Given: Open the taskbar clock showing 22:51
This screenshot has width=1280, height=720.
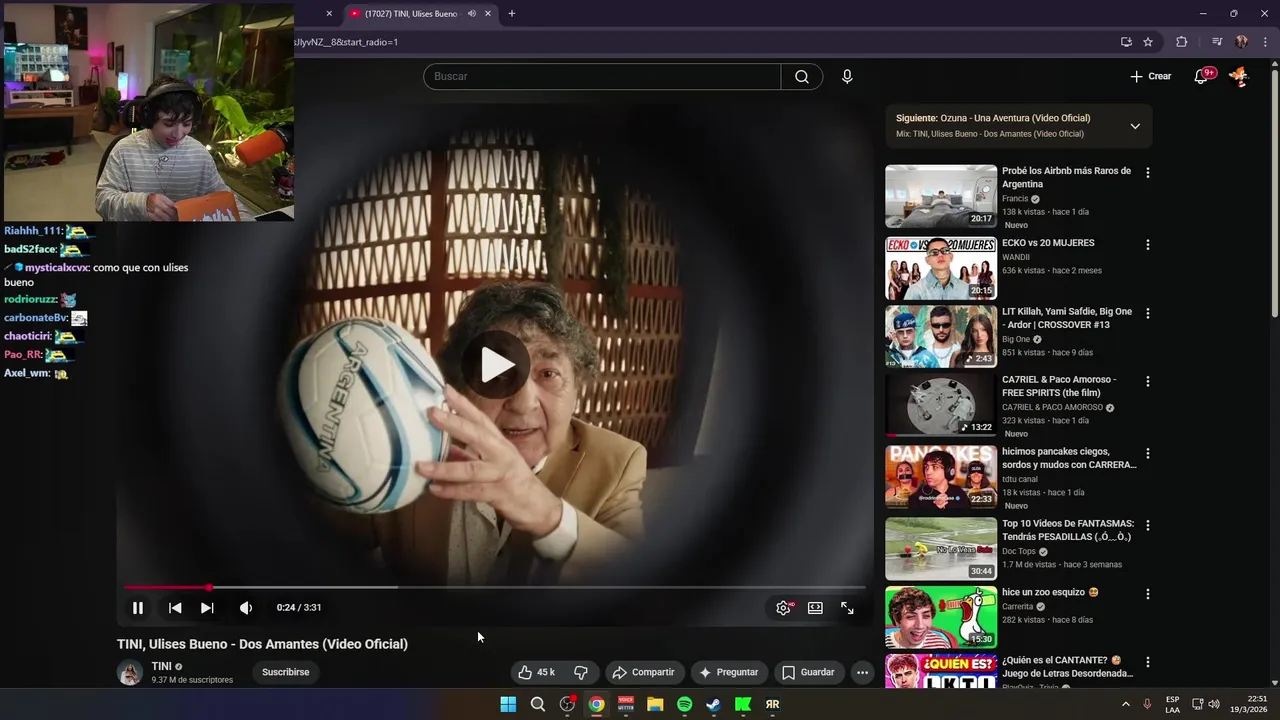Looking at the screenshot, I should click(x=1250, y=704).
